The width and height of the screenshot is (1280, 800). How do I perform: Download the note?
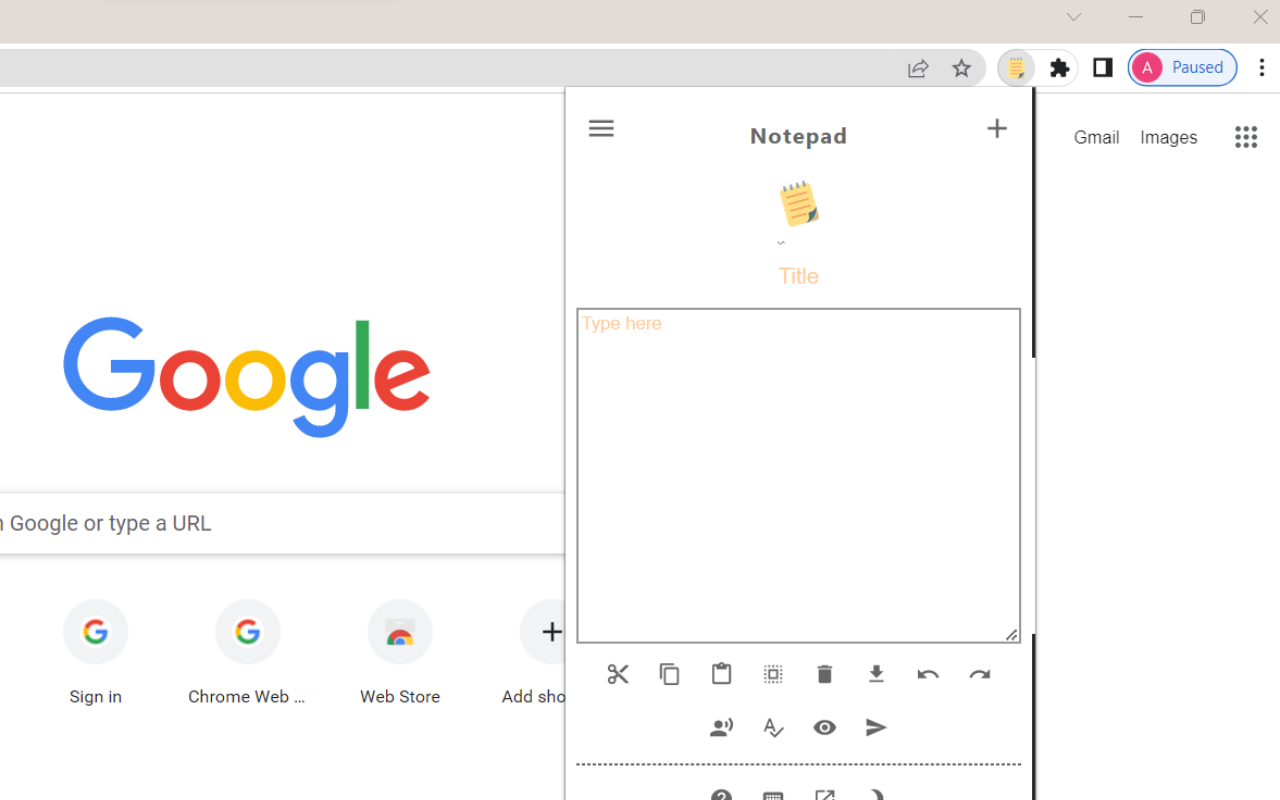coord(876,674)
